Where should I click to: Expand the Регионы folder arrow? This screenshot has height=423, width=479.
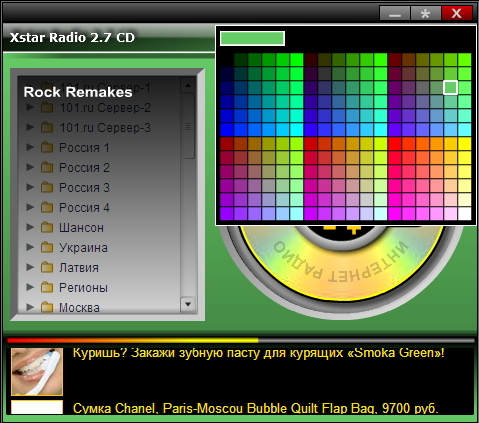click(30, 287)
